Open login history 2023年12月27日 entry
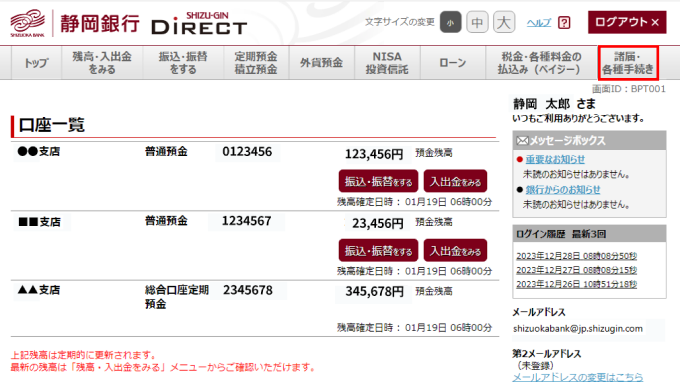 [x=576, y=270]
